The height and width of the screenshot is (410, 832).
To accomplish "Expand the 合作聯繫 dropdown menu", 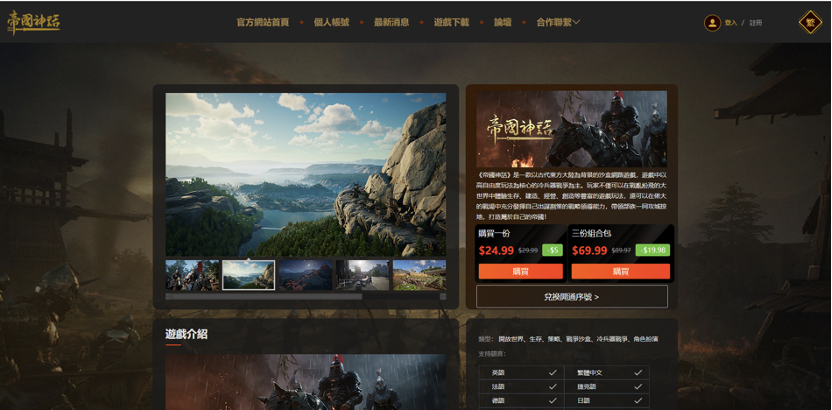I will tap(558, 22).
